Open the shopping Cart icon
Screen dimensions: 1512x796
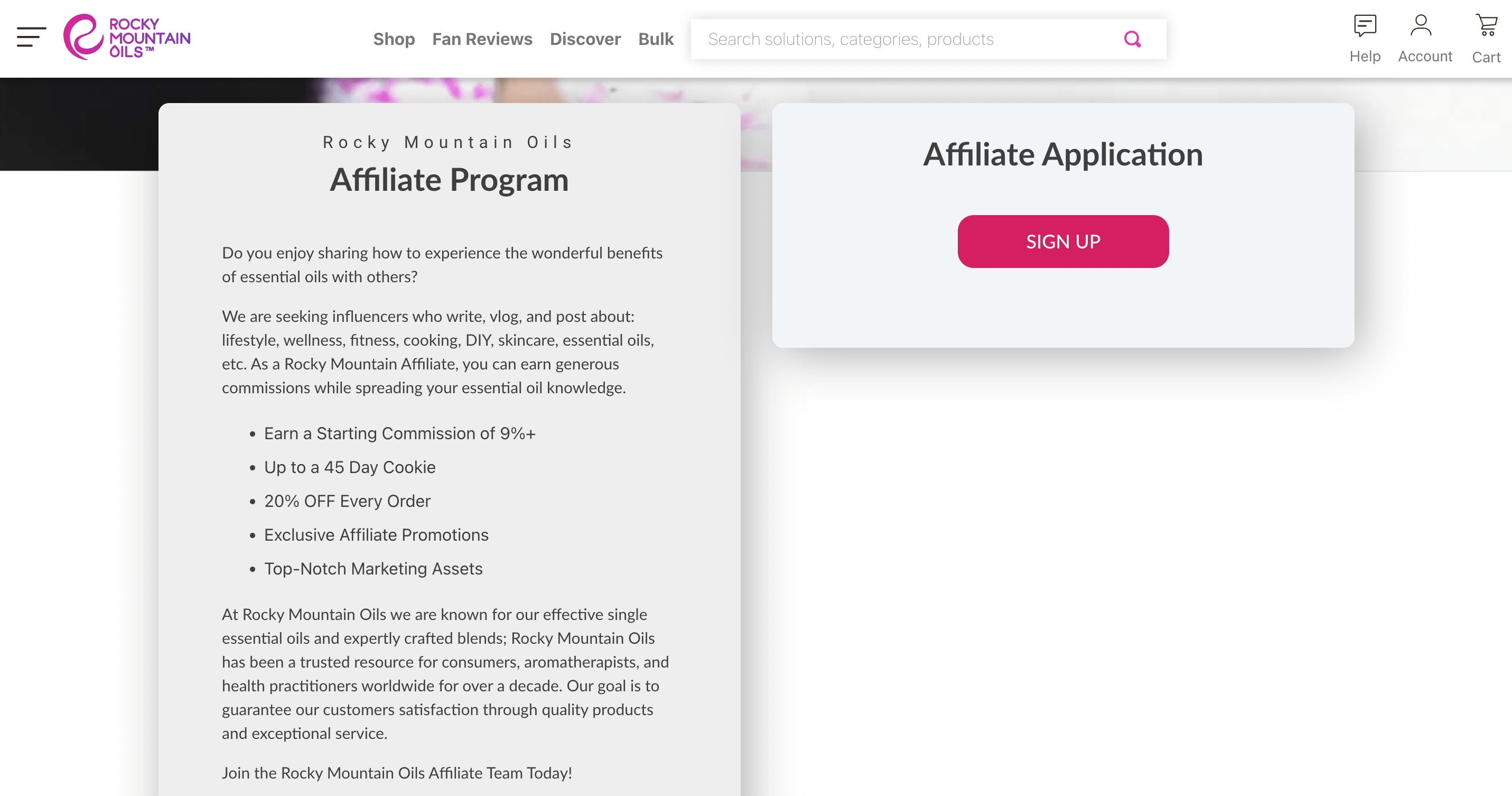tap(1486, 25)
